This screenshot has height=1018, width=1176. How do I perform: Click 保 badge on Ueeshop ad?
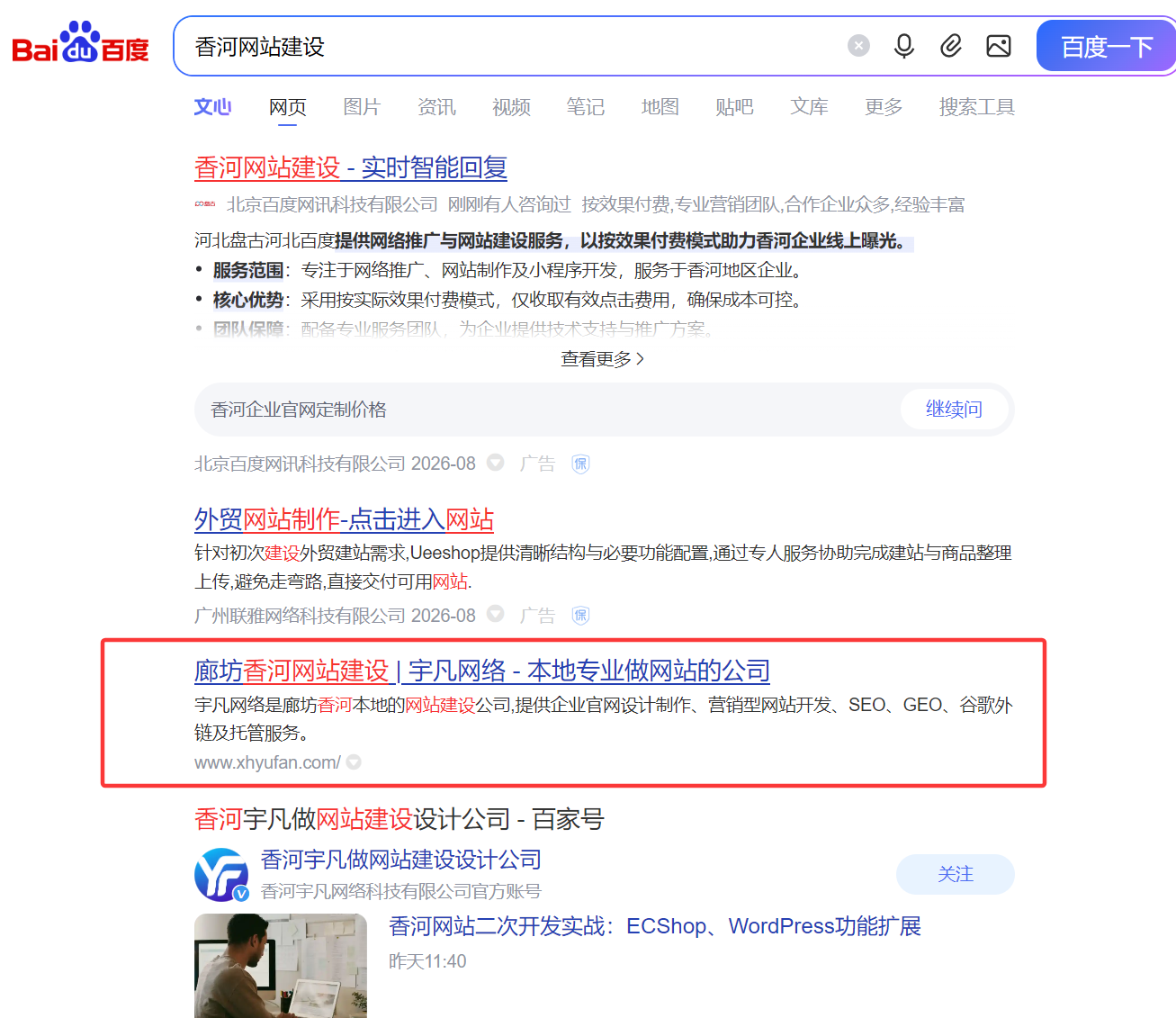pyautogui.click(x=581, y=616)
